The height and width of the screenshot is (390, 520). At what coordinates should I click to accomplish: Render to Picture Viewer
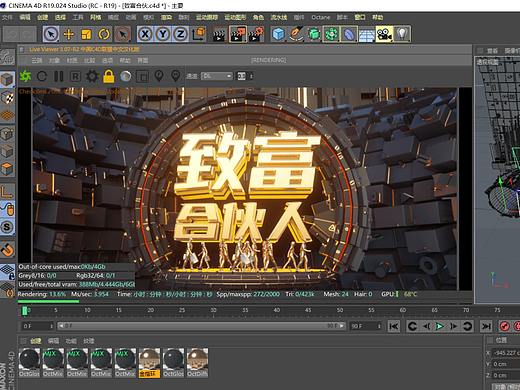coord(237,34)
